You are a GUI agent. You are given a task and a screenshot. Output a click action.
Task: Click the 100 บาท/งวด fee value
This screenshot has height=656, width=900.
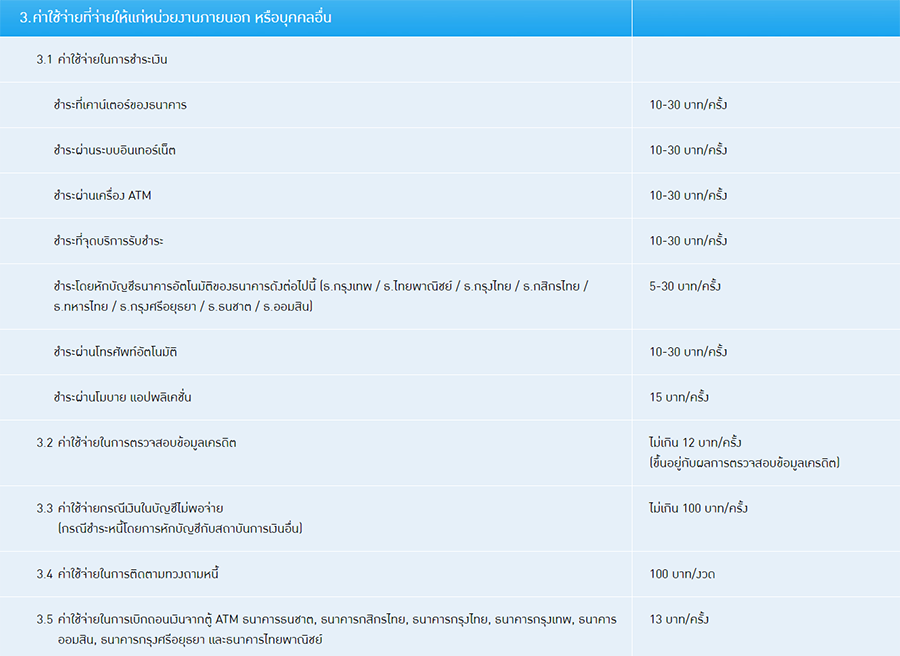pyautogui.click(x=682, y=573)
